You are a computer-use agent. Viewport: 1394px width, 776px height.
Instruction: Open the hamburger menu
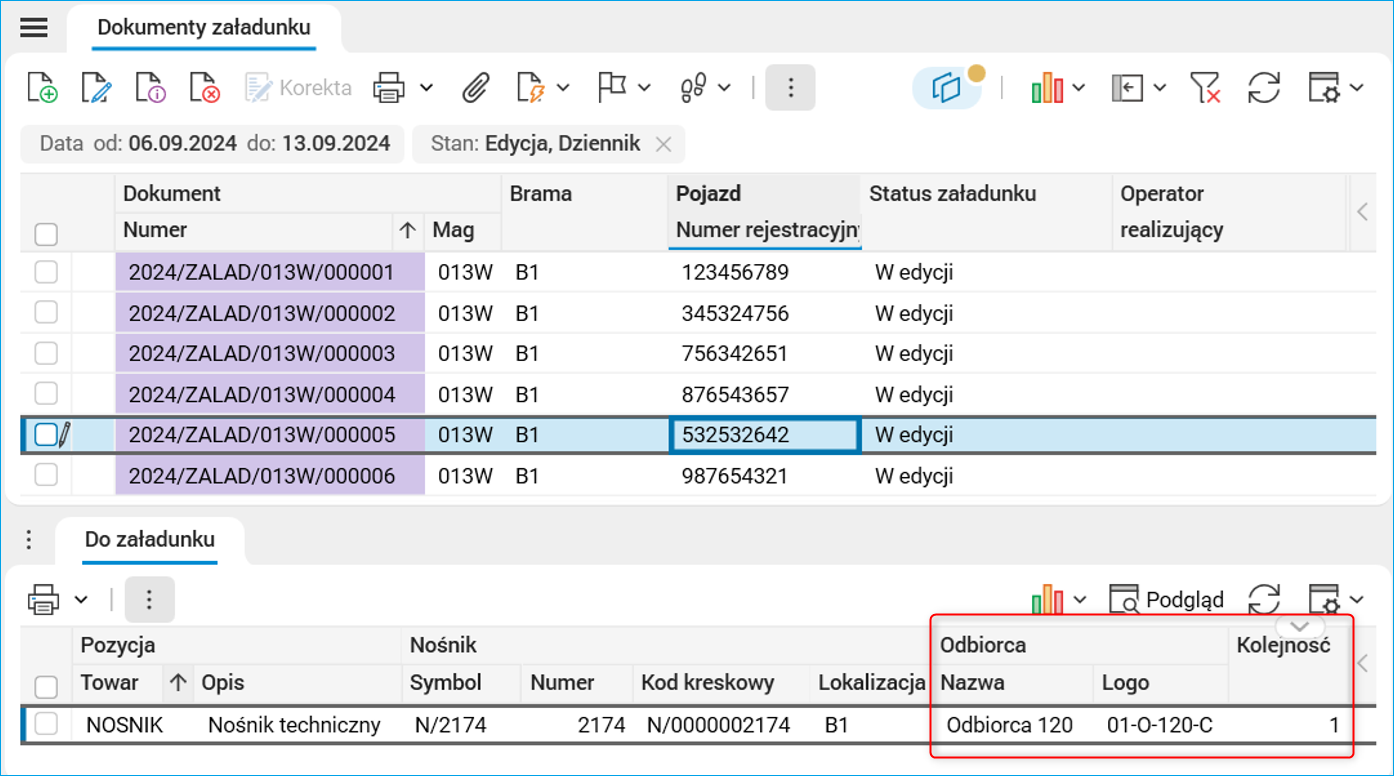(33, 27)
